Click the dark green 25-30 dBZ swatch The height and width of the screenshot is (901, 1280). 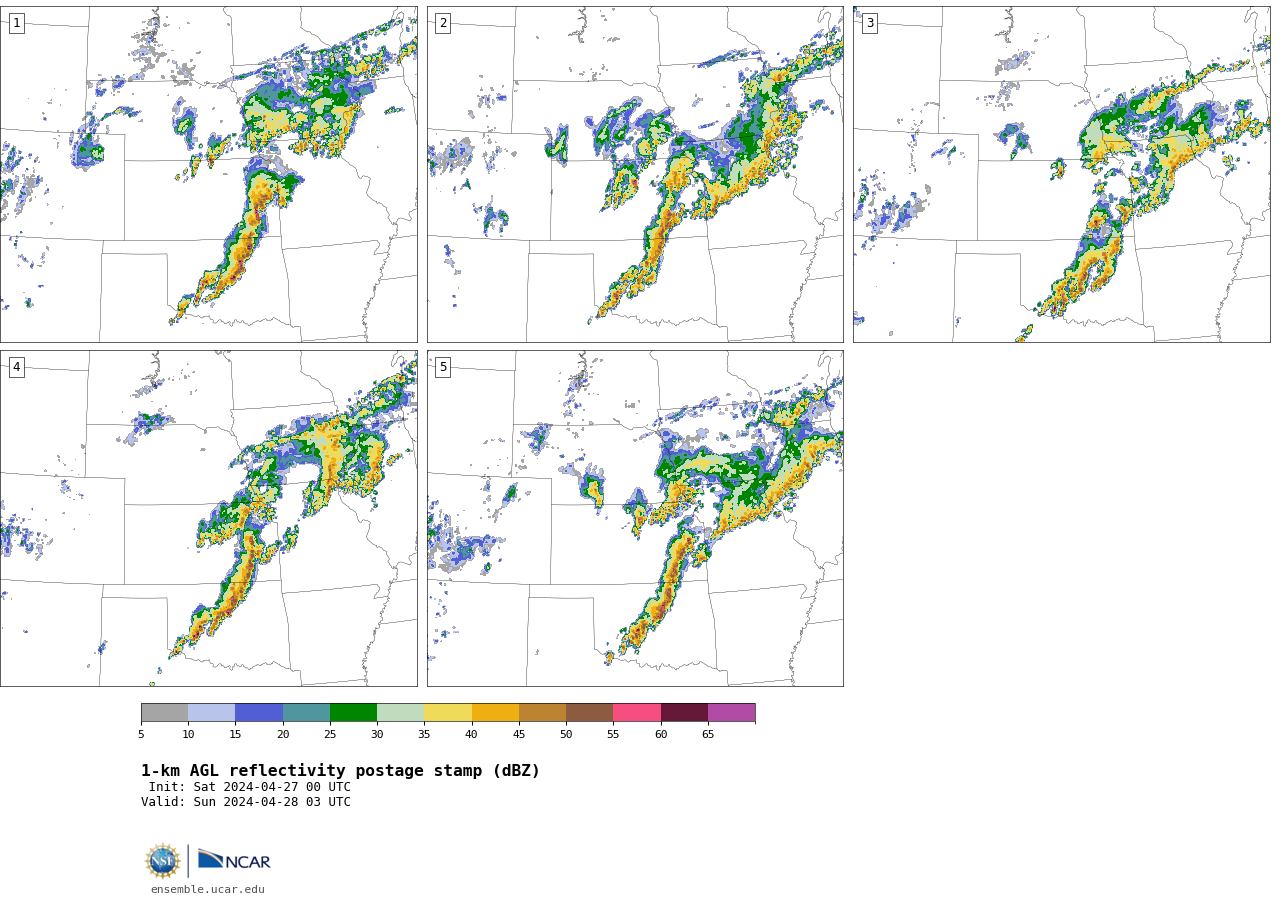click(x=353, y=712)
